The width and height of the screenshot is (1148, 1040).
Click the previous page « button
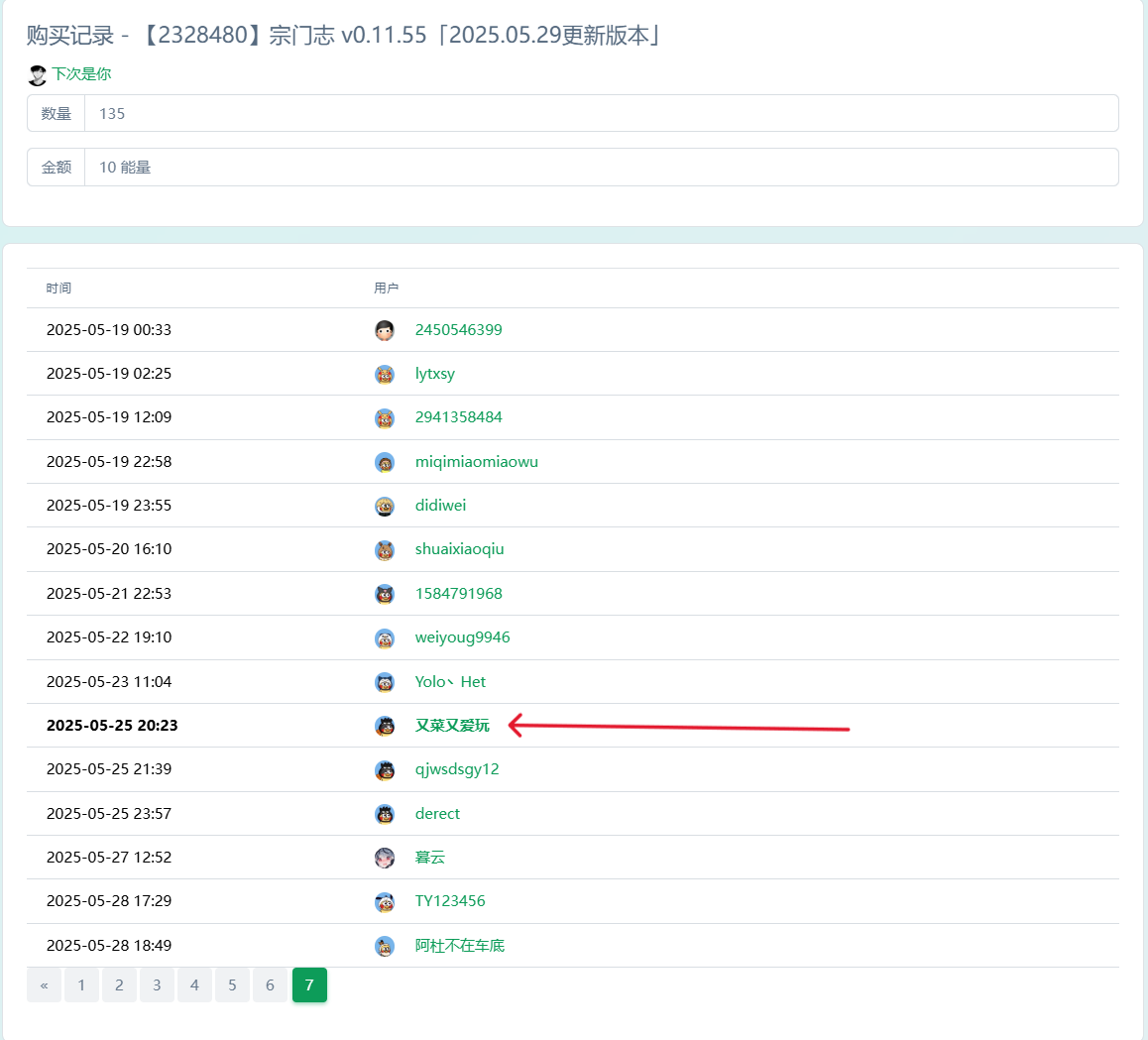[44, 985]
